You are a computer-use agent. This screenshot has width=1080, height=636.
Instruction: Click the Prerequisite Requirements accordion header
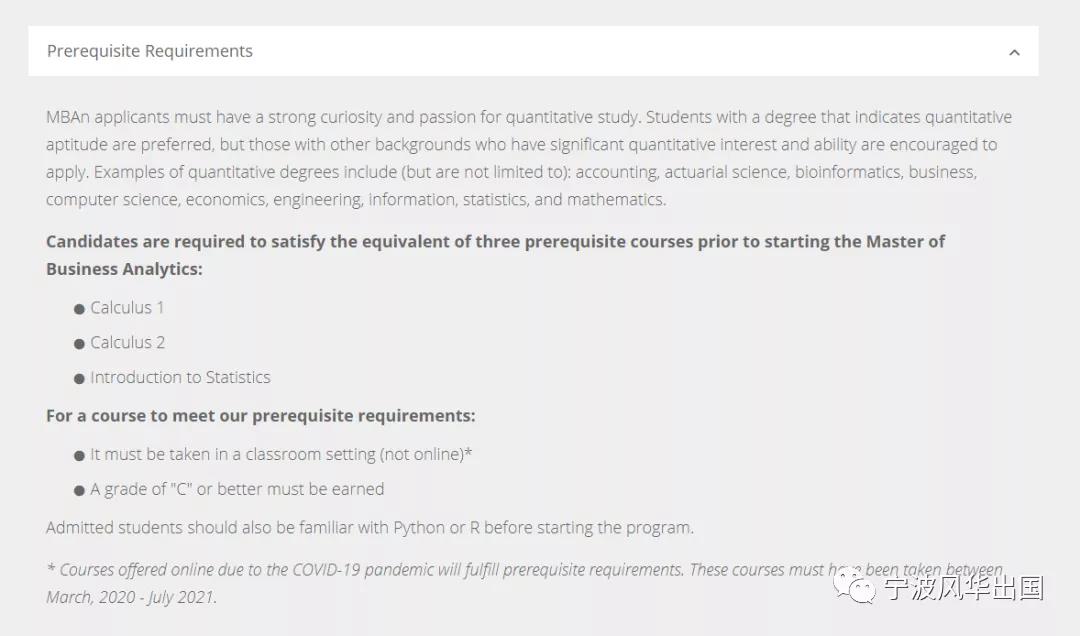(x=533, y=51)
